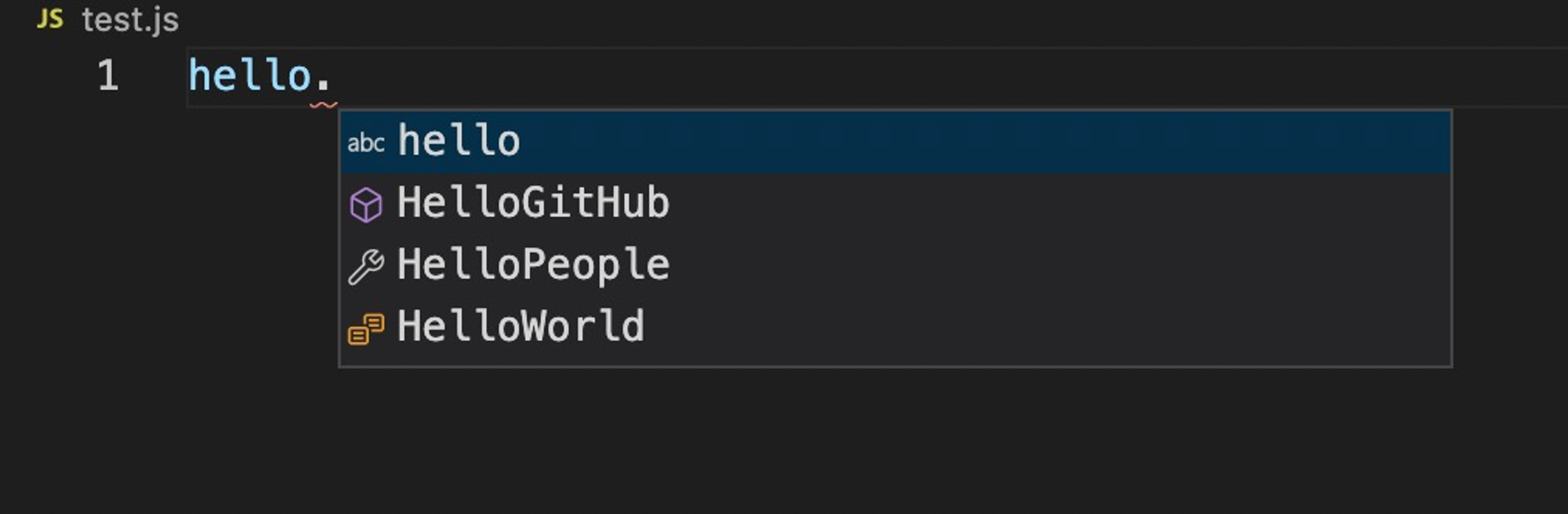The image size is (1568, 514).
Task: Place cursor in the 'hello' code text
Action: 249,76
